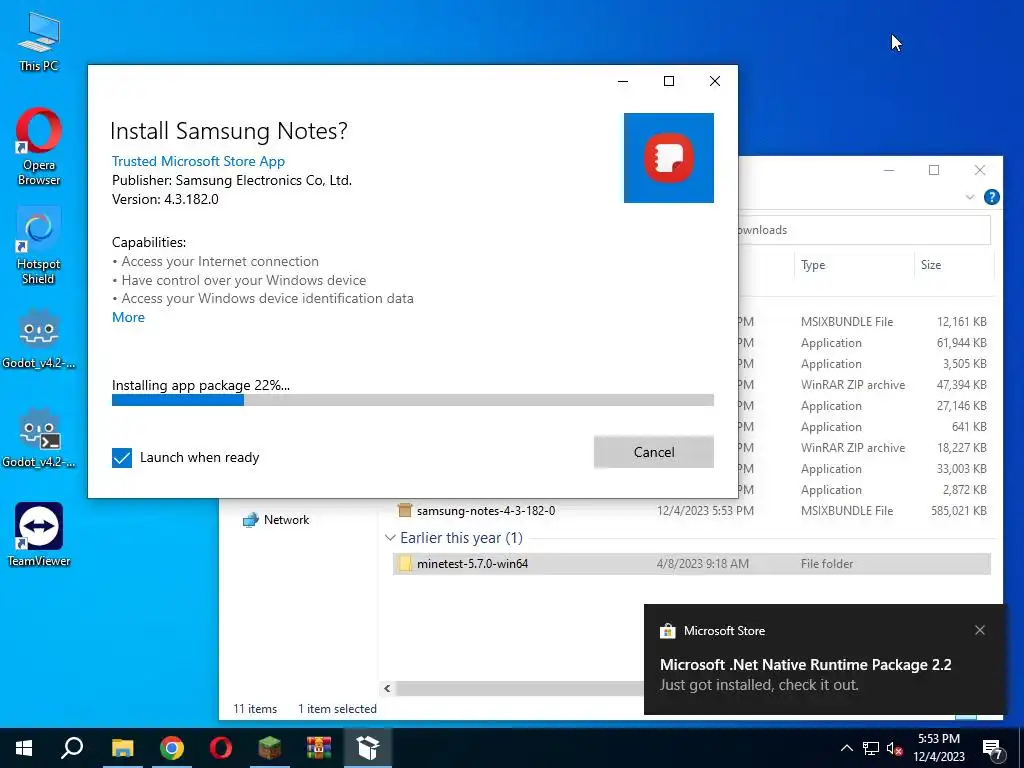Select the TeamViewer desktop shortcut
This screenshot has height=768, width=1024.
pos(39,535)
